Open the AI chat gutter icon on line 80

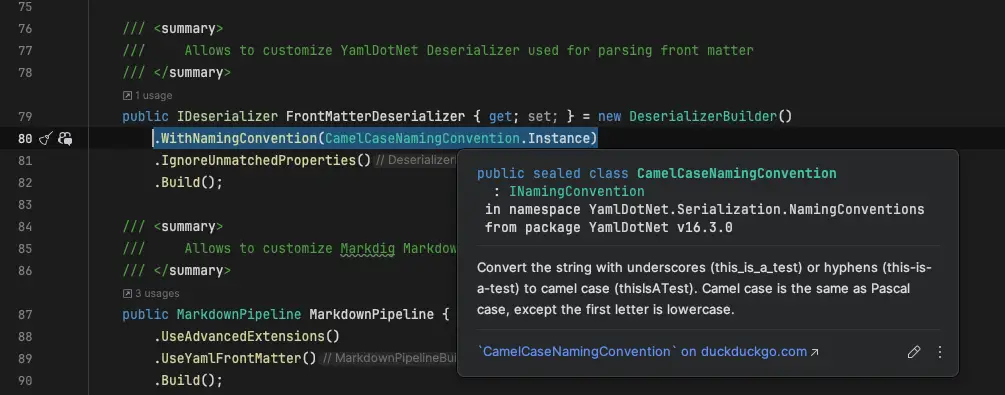click(x=65, y=139)
